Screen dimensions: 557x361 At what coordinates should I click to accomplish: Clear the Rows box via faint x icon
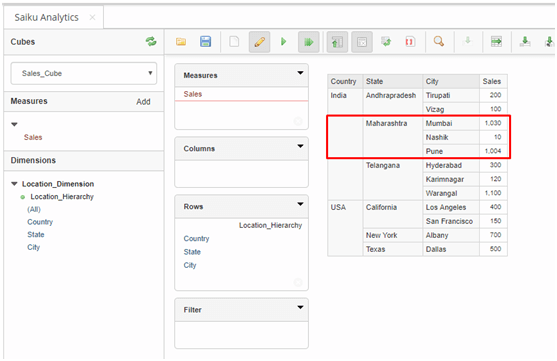click(x=298, y=282)
